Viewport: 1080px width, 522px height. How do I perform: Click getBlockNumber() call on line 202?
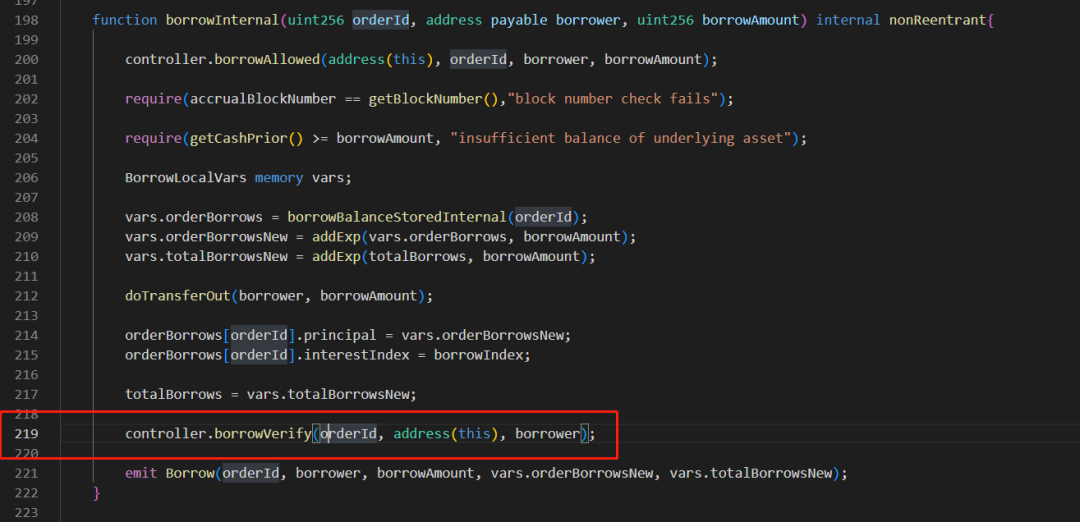click(x=434, y=98)
